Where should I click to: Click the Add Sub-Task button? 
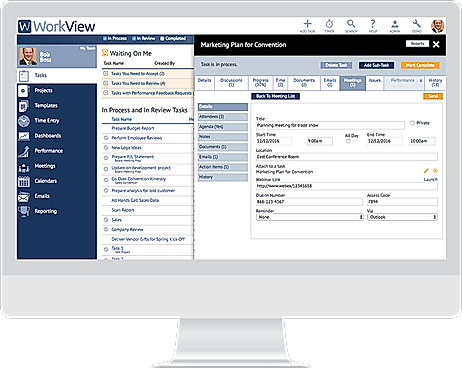tap(376, 65)
